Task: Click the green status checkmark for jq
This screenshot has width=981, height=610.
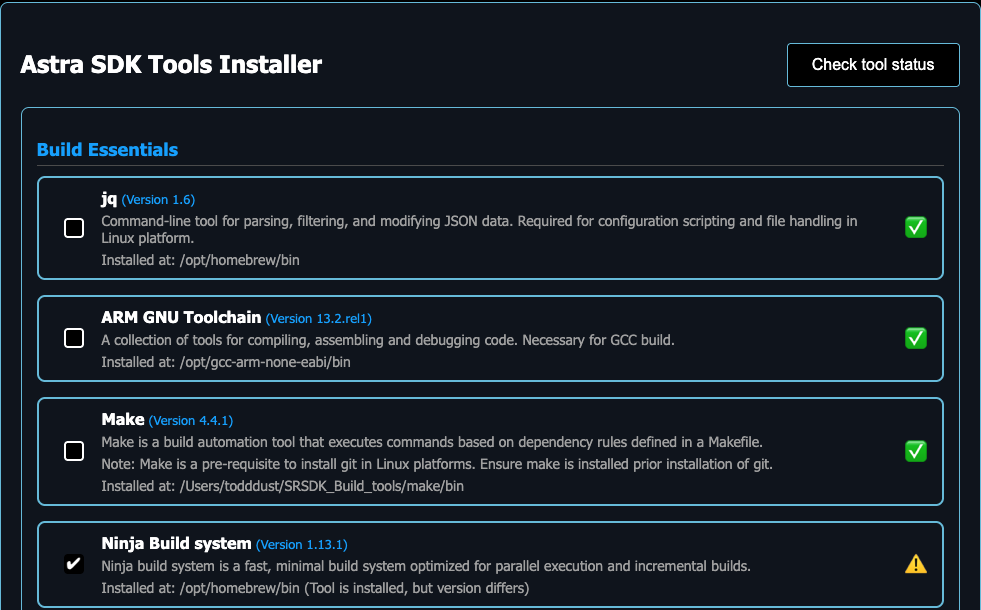Action: [x=916, y=227]
